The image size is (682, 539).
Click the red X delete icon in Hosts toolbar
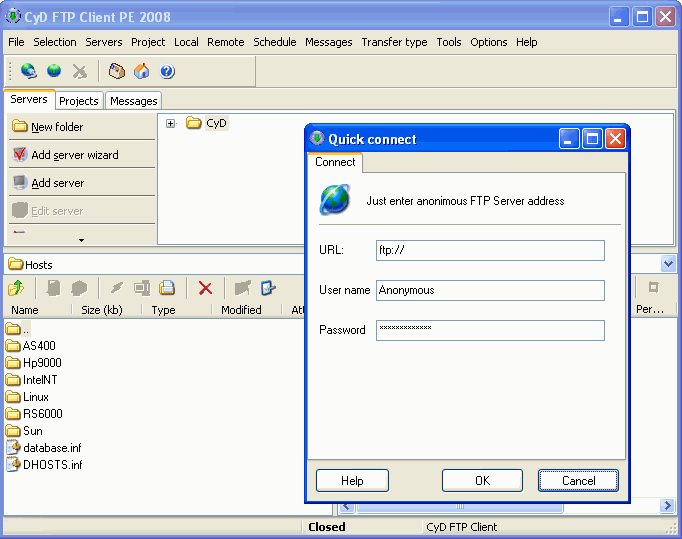point(205,288)
